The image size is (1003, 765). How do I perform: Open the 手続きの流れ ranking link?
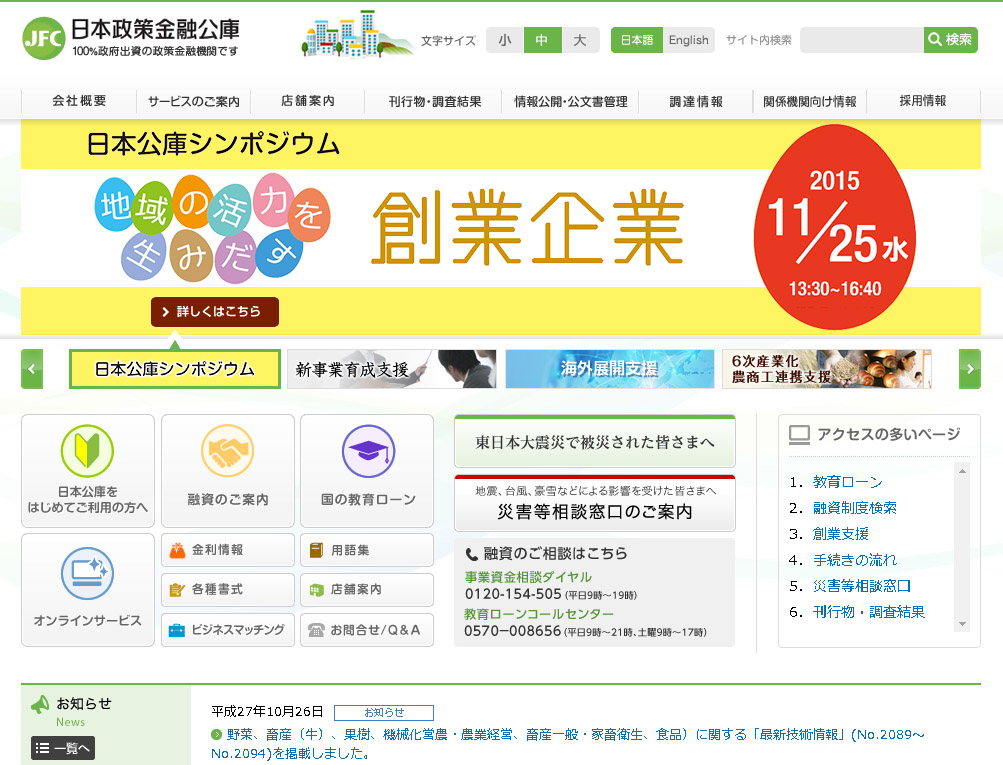click(855, 560)
